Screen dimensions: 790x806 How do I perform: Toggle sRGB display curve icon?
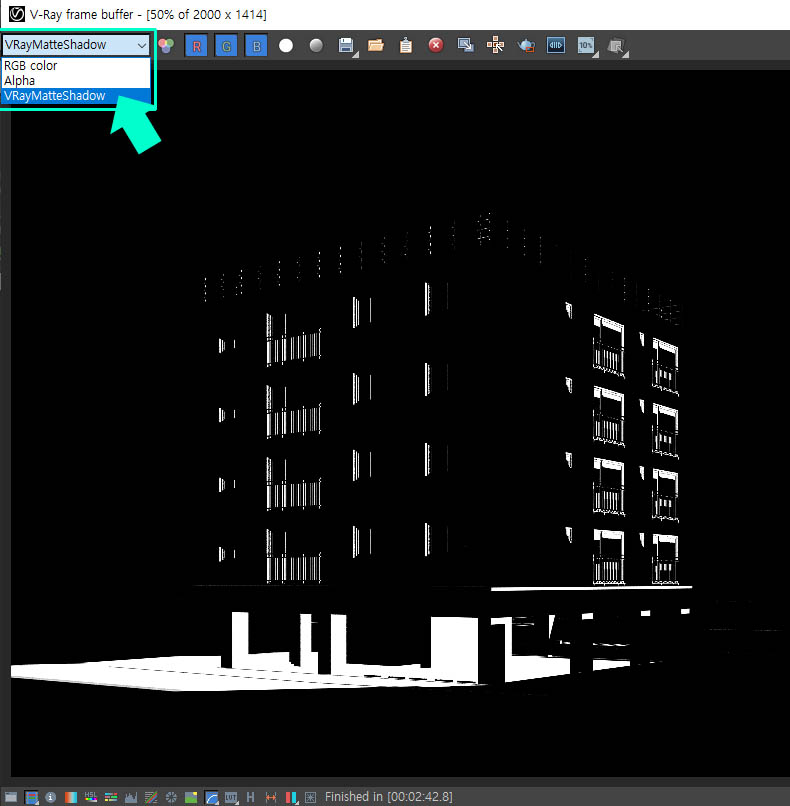(x=211, y=797)
